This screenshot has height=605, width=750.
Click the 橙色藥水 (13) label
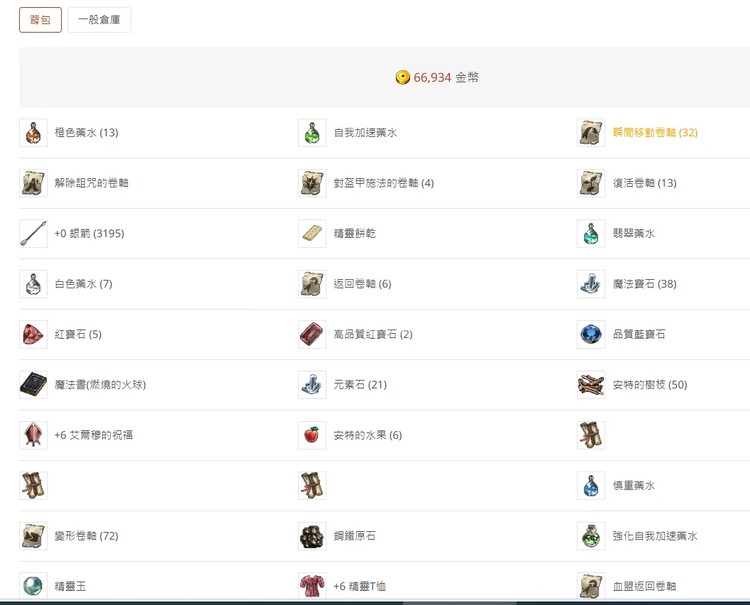(87, 132)
